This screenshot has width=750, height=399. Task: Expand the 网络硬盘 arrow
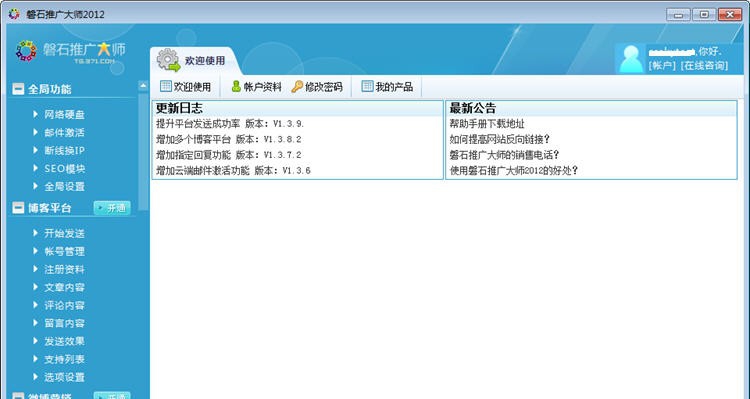point(35,114)
